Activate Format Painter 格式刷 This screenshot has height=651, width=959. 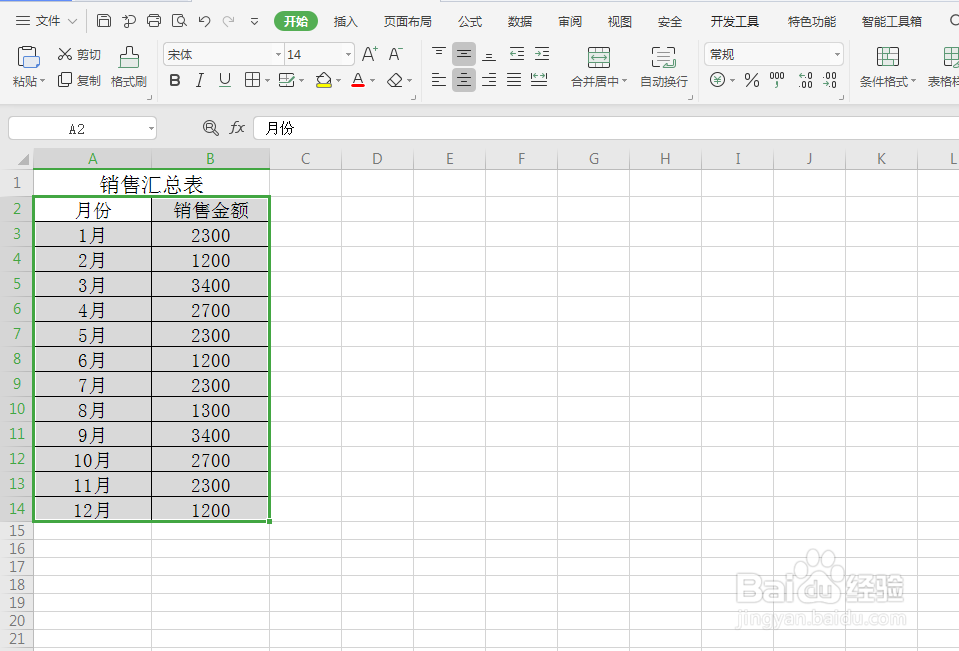tap(128, 67)
